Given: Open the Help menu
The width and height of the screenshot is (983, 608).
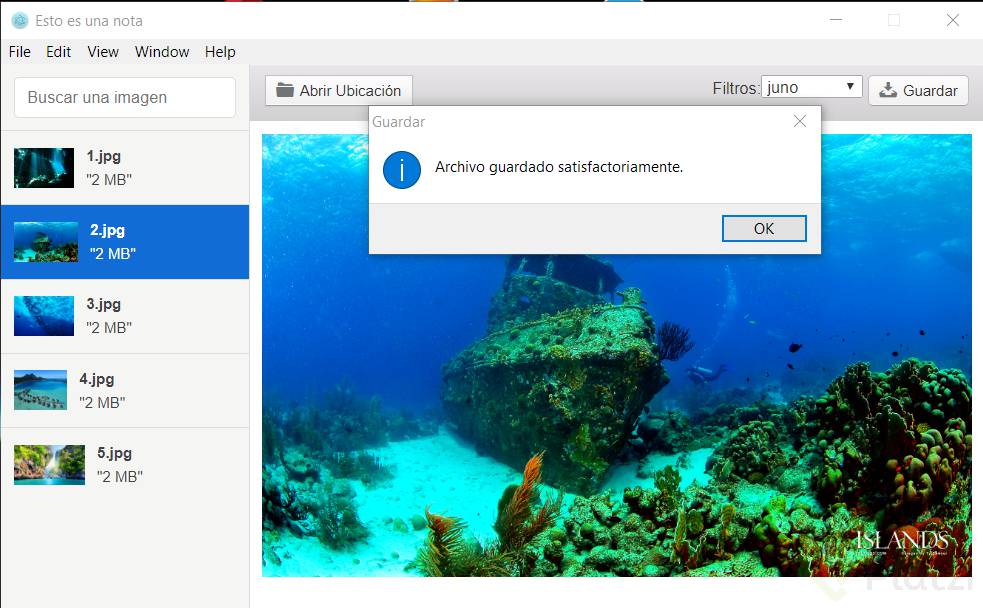Looking at the screenshot, I should click(220, 52).
